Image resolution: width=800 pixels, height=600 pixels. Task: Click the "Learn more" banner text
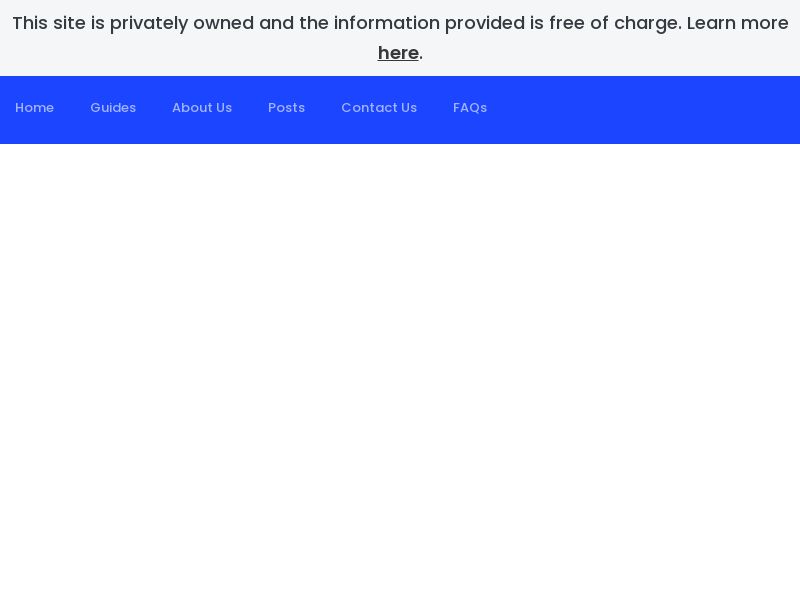click(x=737, y=23)
